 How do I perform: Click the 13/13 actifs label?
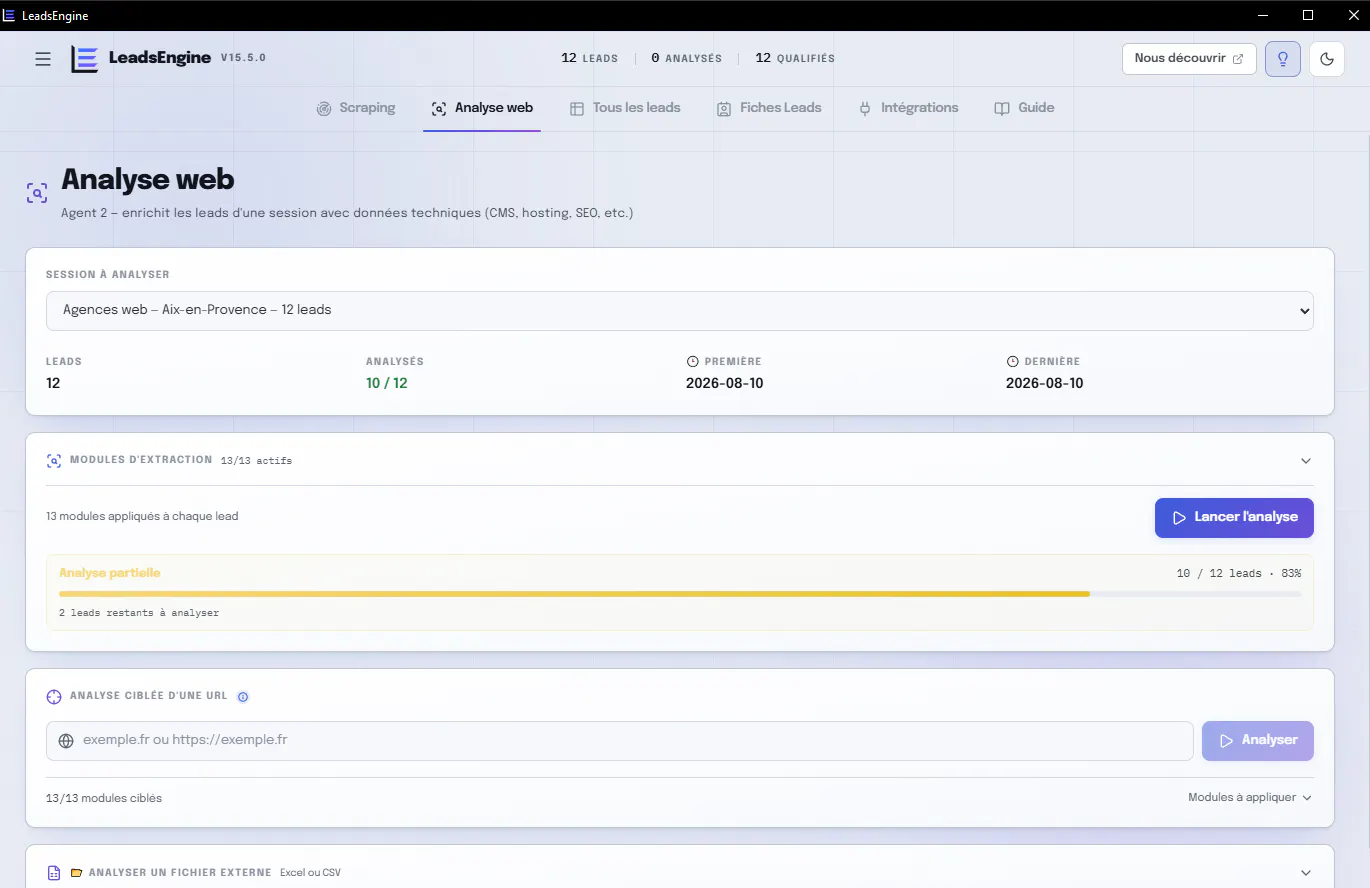256,461
